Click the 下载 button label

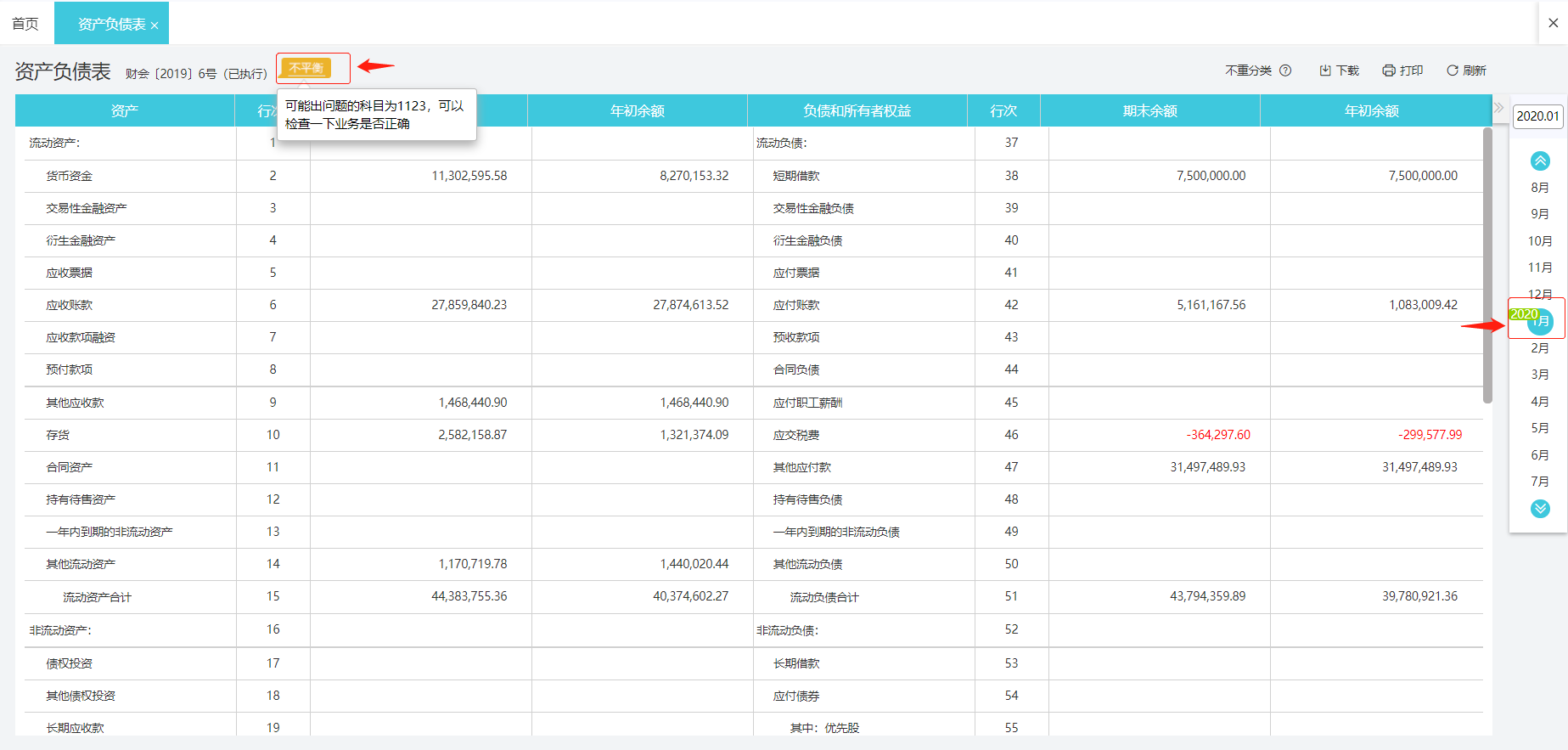point(1347,70)
